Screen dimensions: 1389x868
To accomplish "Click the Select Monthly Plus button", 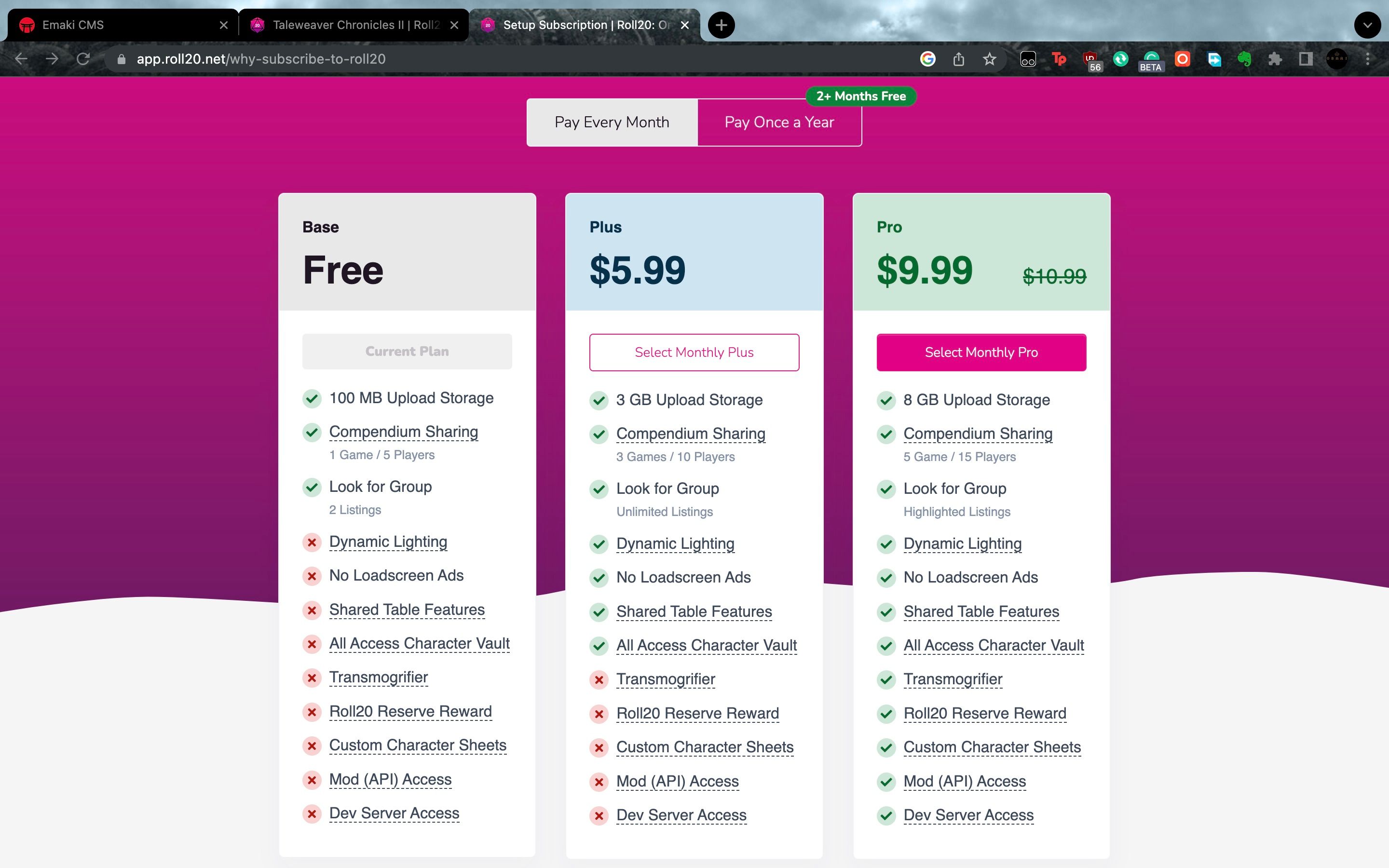I will [x=694, y=353].
